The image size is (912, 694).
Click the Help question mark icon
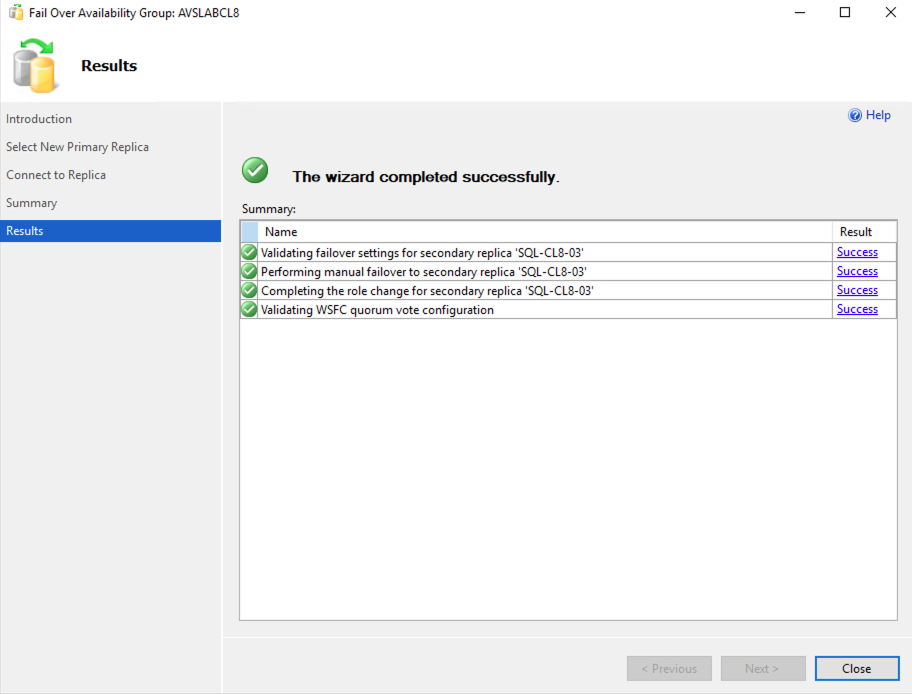pyautogui.click(x=854, y=115)
